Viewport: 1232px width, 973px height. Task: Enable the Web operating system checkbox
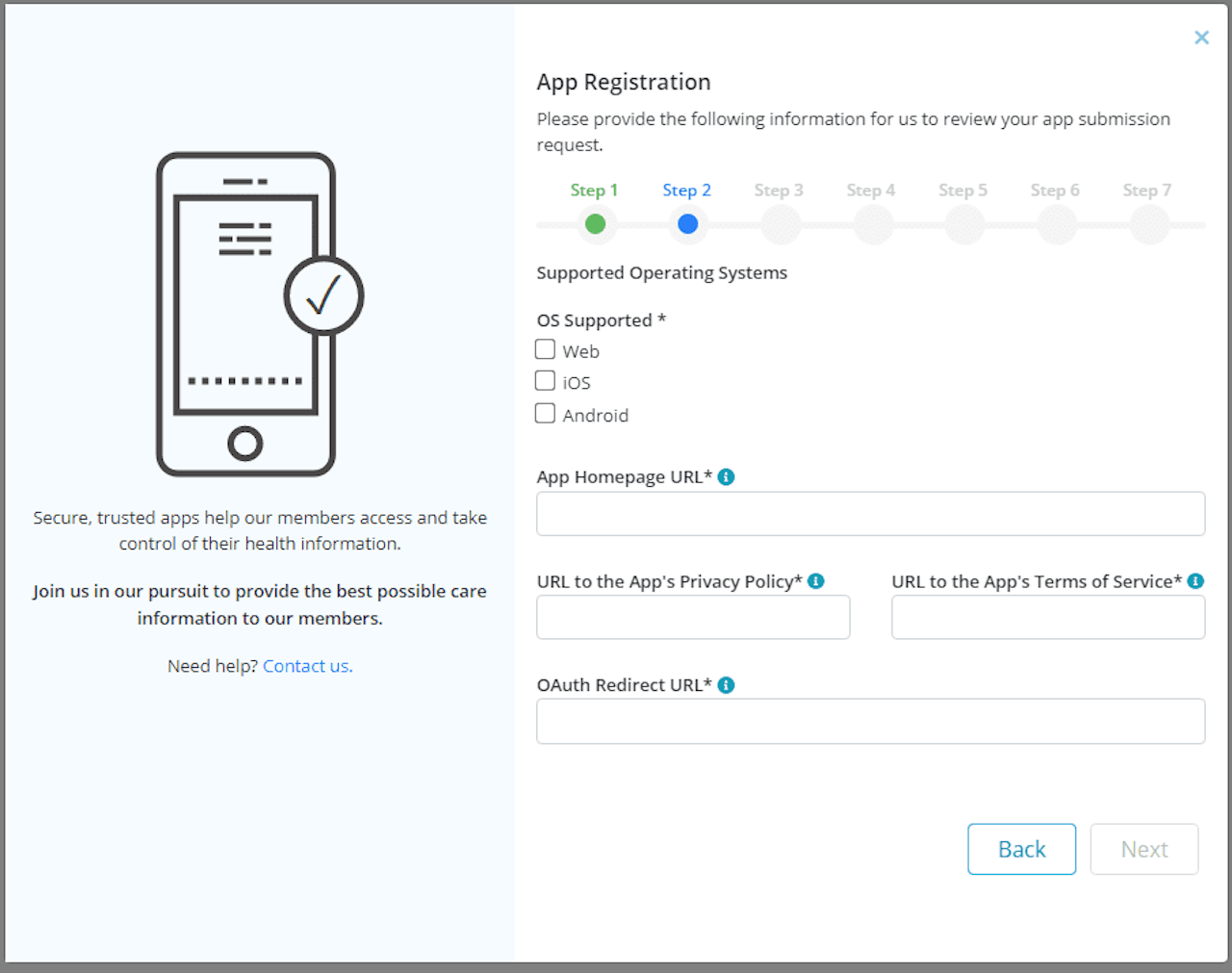click(x=545, y=348)
